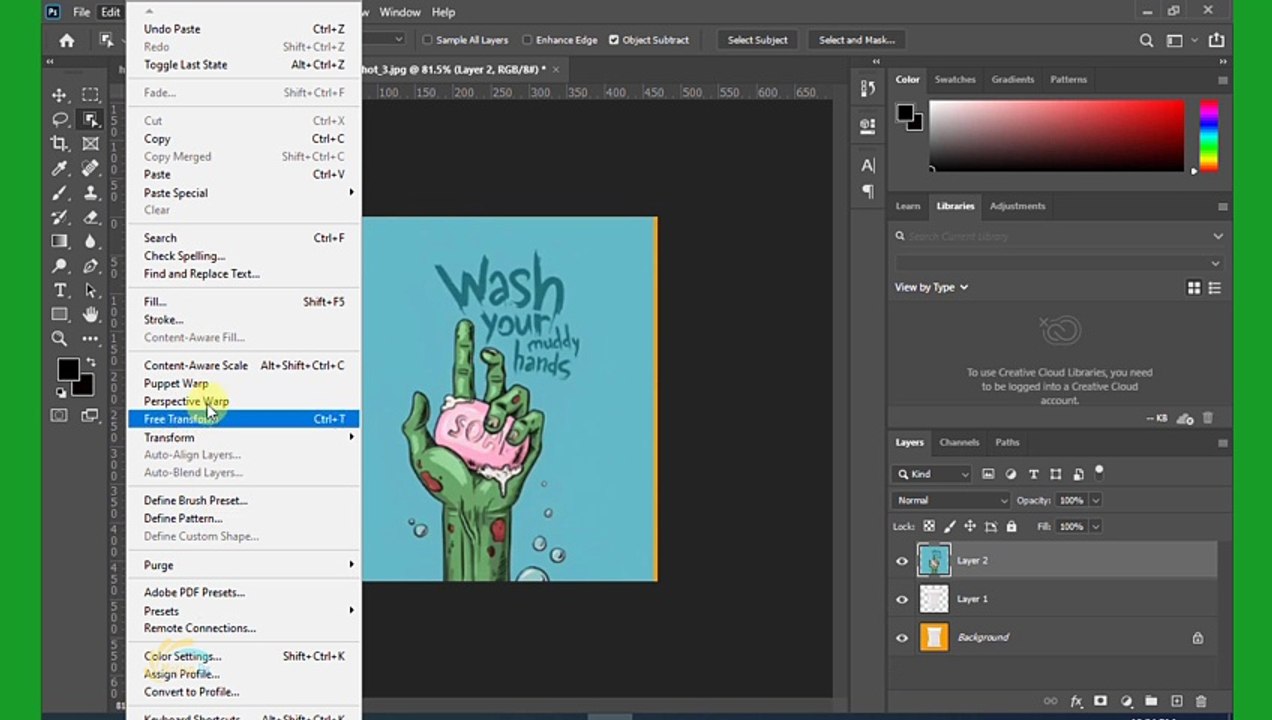
Task: Add layer style fx icon
Action: (1076, 702)
